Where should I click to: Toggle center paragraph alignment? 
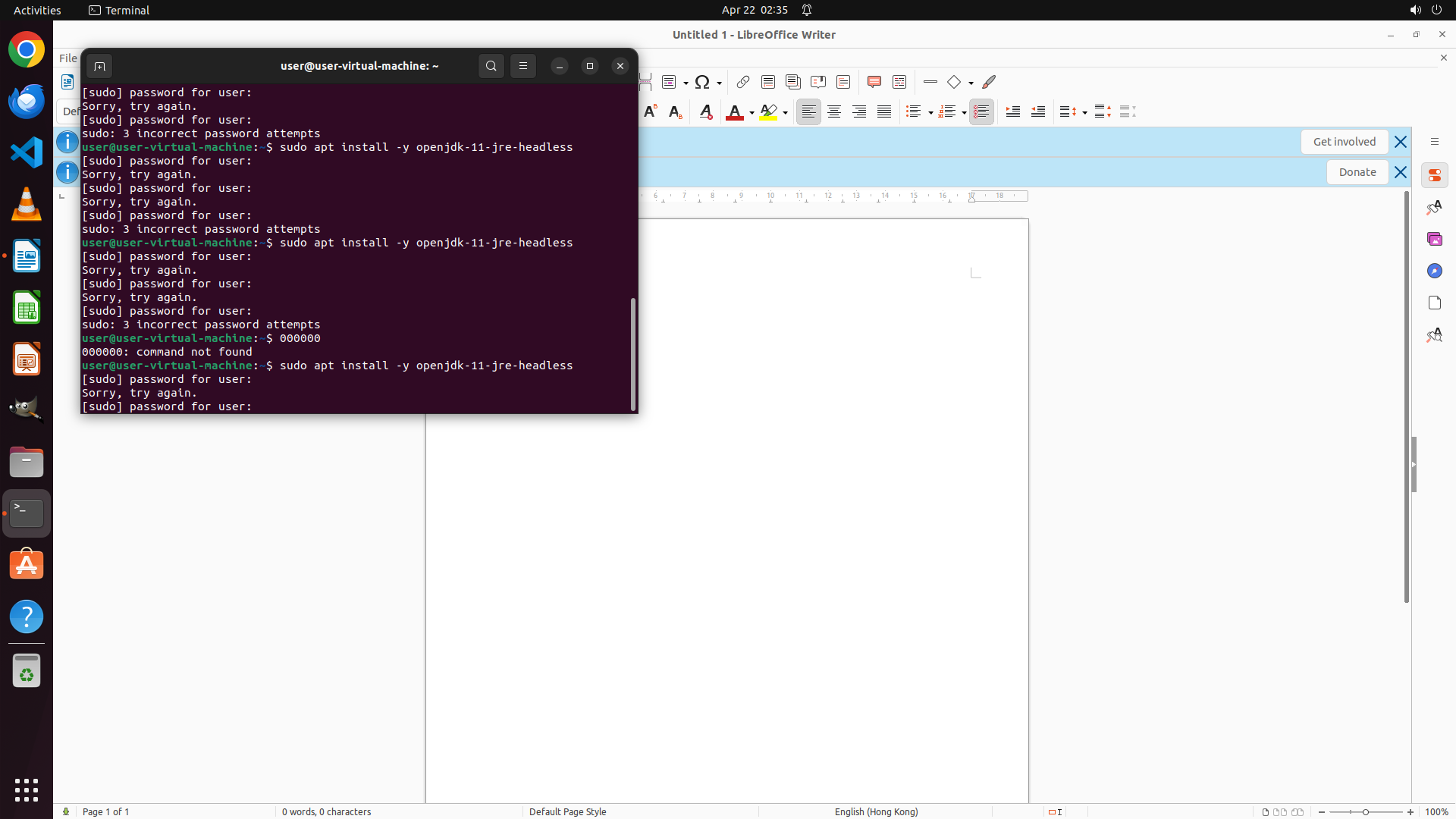coord(833,111)
